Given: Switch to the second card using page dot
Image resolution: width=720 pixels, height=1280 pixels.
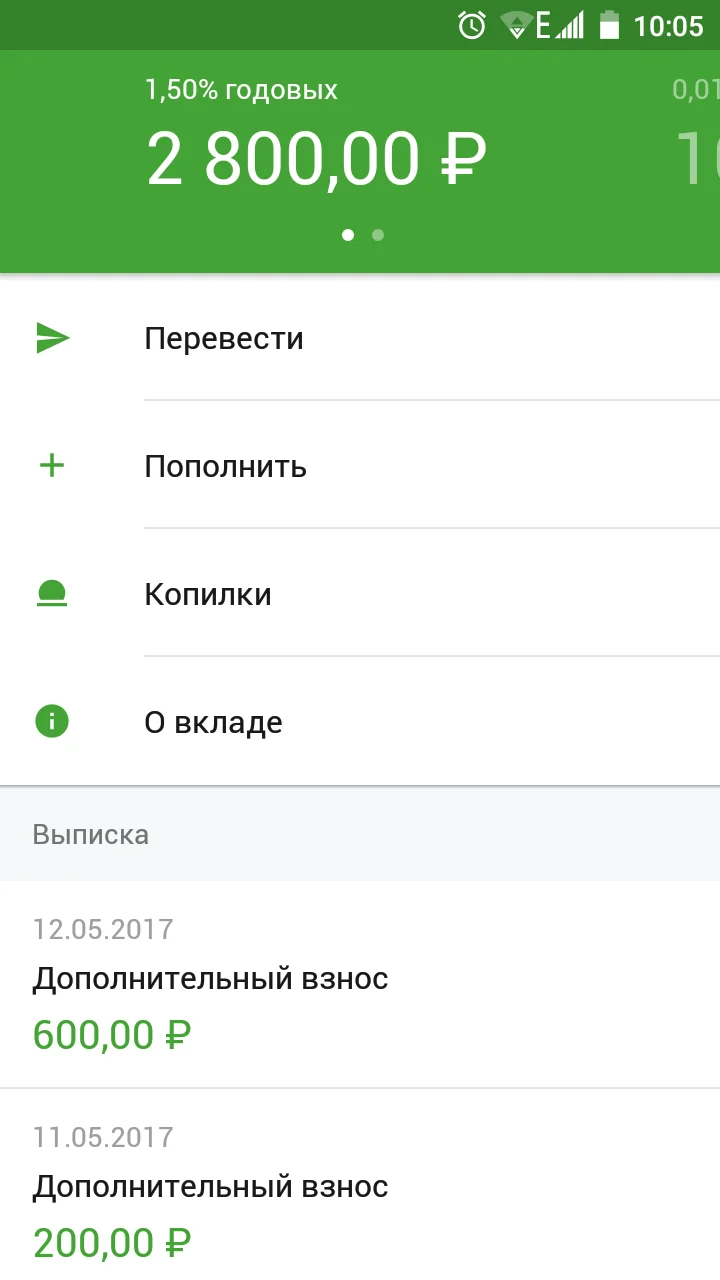Looking at the screenshot, I should [378, 234].
